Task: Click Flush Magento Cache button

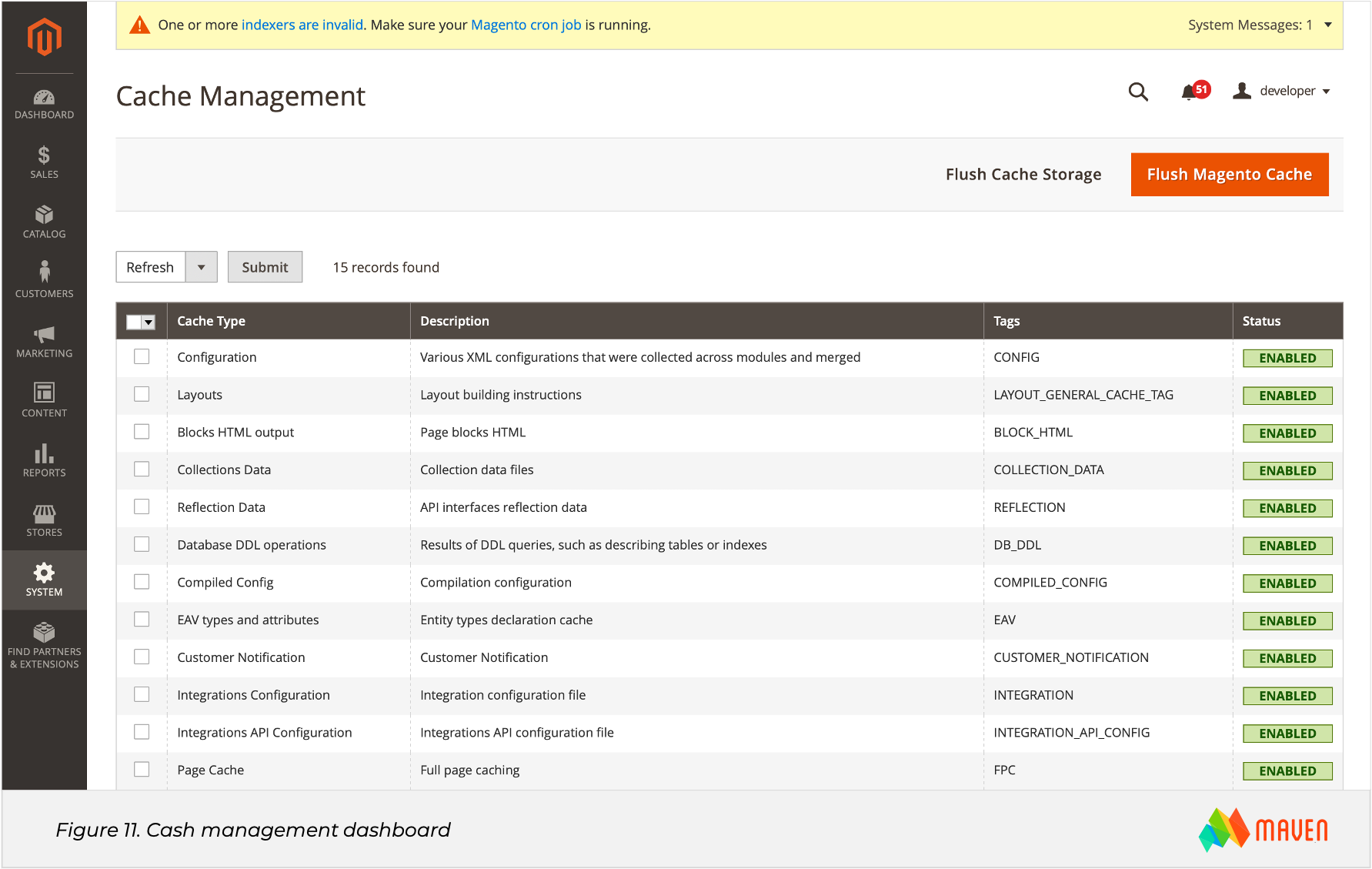Action: pos(1229,175)
